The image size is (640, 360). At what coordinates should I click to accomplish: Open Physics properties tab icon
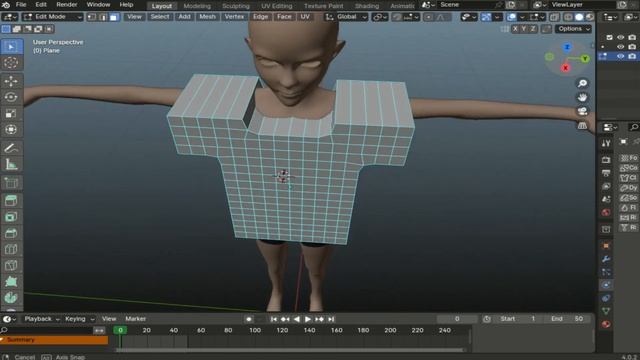[606, 285]
